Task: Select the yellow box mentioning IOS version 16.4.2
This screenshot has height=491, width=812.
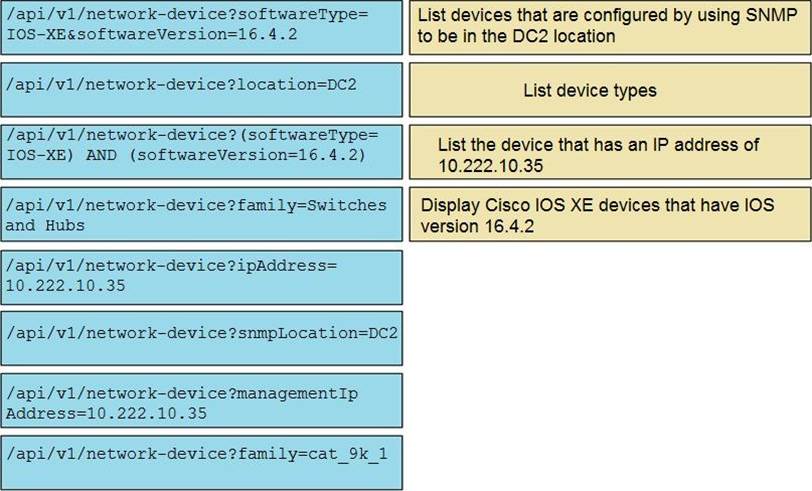Action: pos(610,214)
